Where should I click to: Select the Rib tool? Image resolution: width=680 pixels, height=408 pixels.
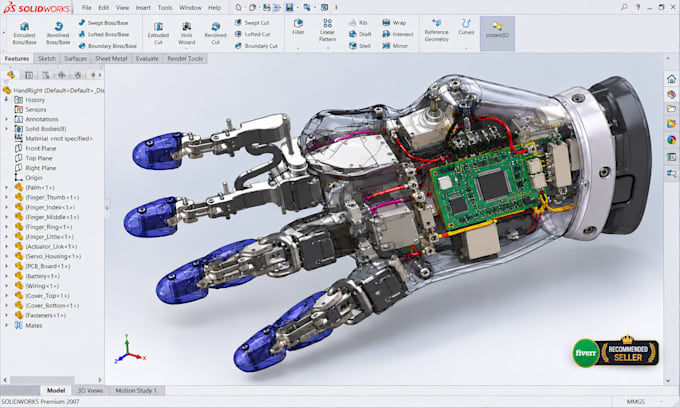[x=358, y=23]
